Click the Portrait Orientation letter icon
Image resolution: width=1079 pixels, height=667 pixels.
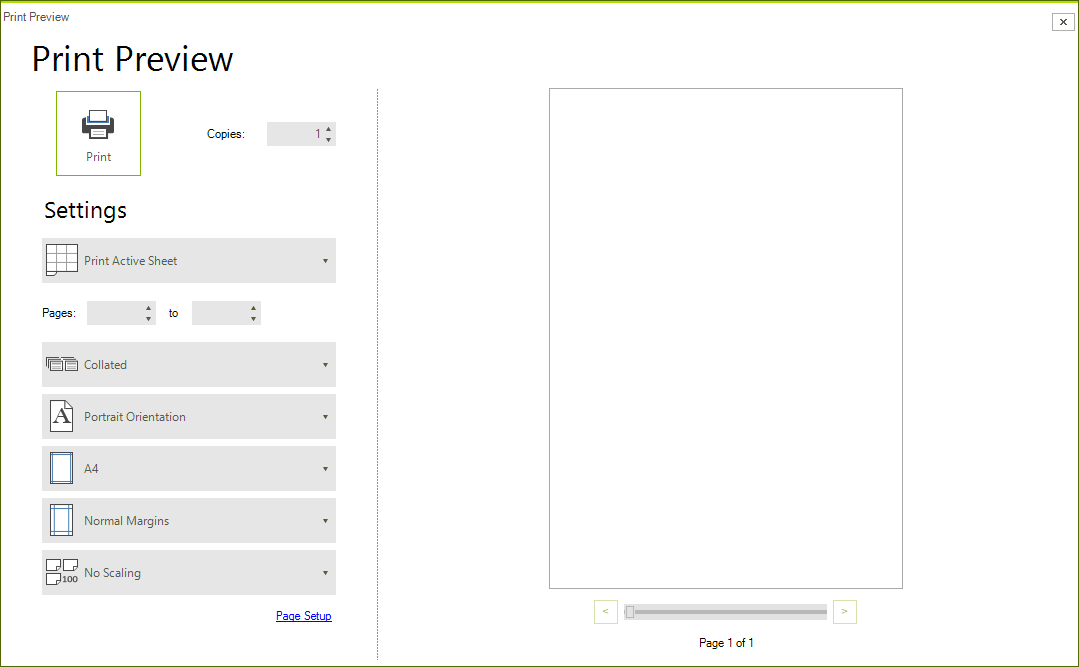tap(61, 416)
